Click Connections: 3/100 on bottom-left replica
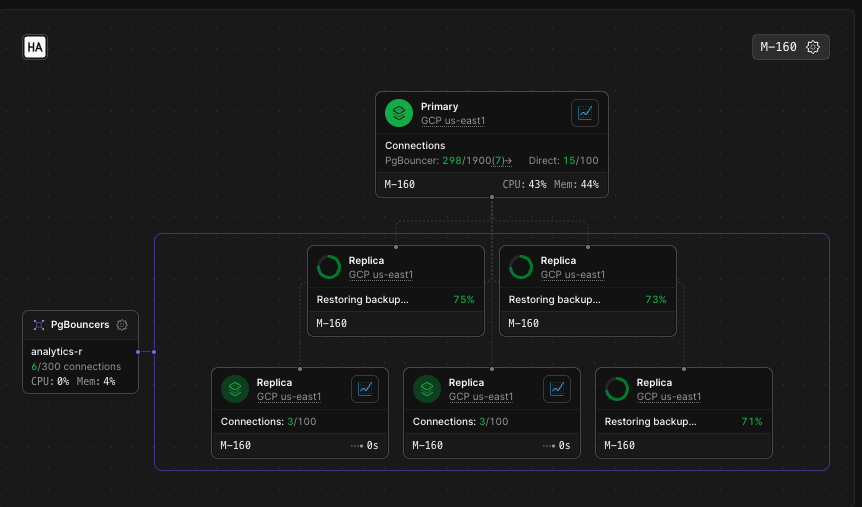The height and width of the screenshot is (507, 862). tap(268, 422)
